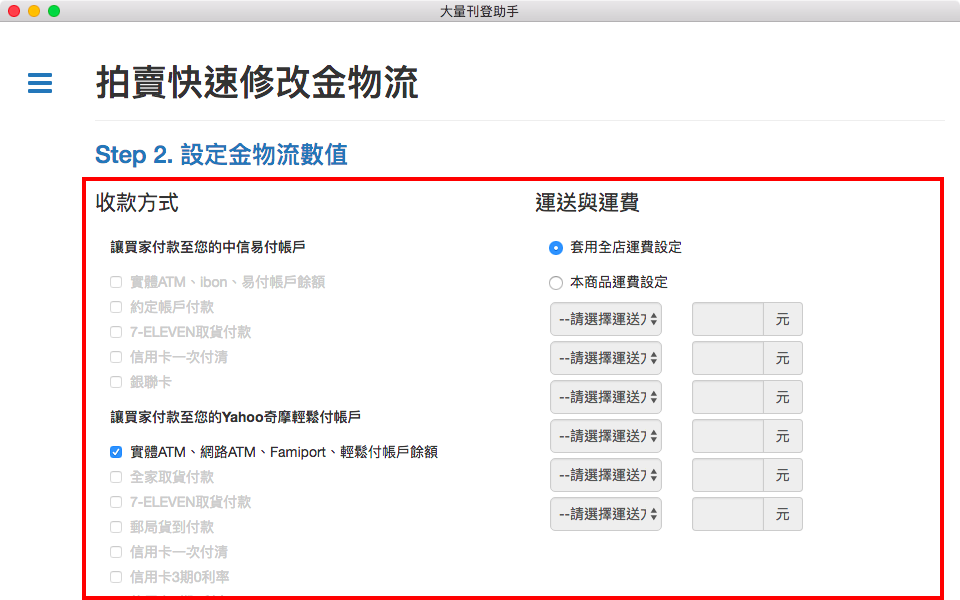
Task: Check the 信用卡3期0利率 option
Action: tap(116, 577)
